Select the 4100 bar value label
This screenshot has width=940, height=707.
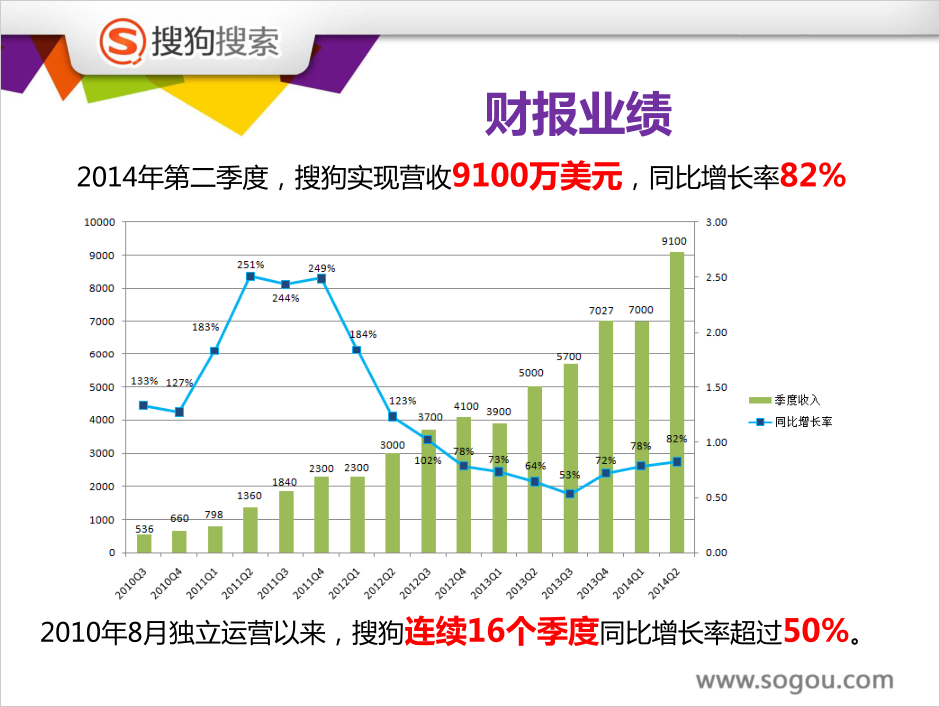(x=466, y=407)
